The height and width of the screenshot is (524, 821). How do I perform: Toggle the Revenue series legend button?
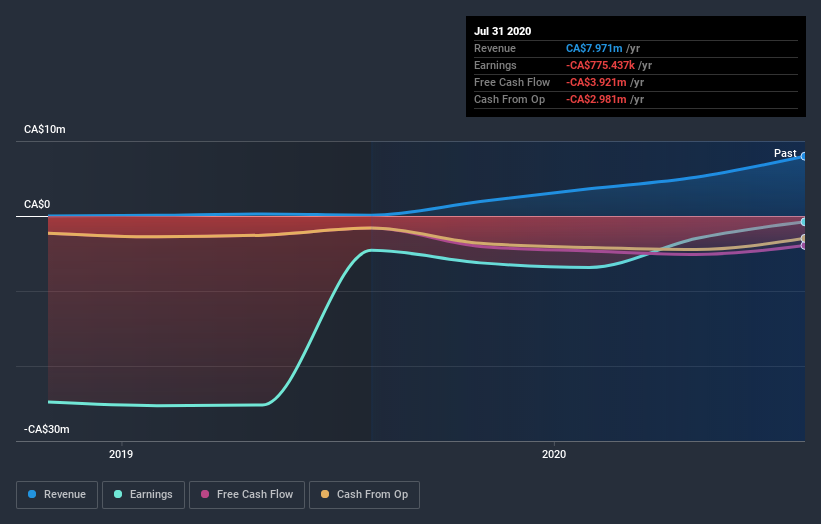pos(57,495)
